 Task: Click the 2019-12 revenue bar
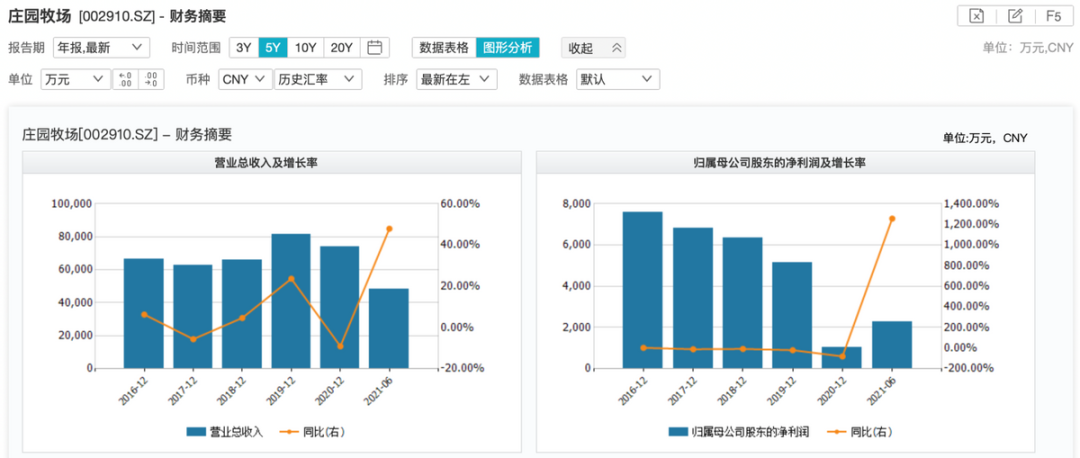[291, 301]
